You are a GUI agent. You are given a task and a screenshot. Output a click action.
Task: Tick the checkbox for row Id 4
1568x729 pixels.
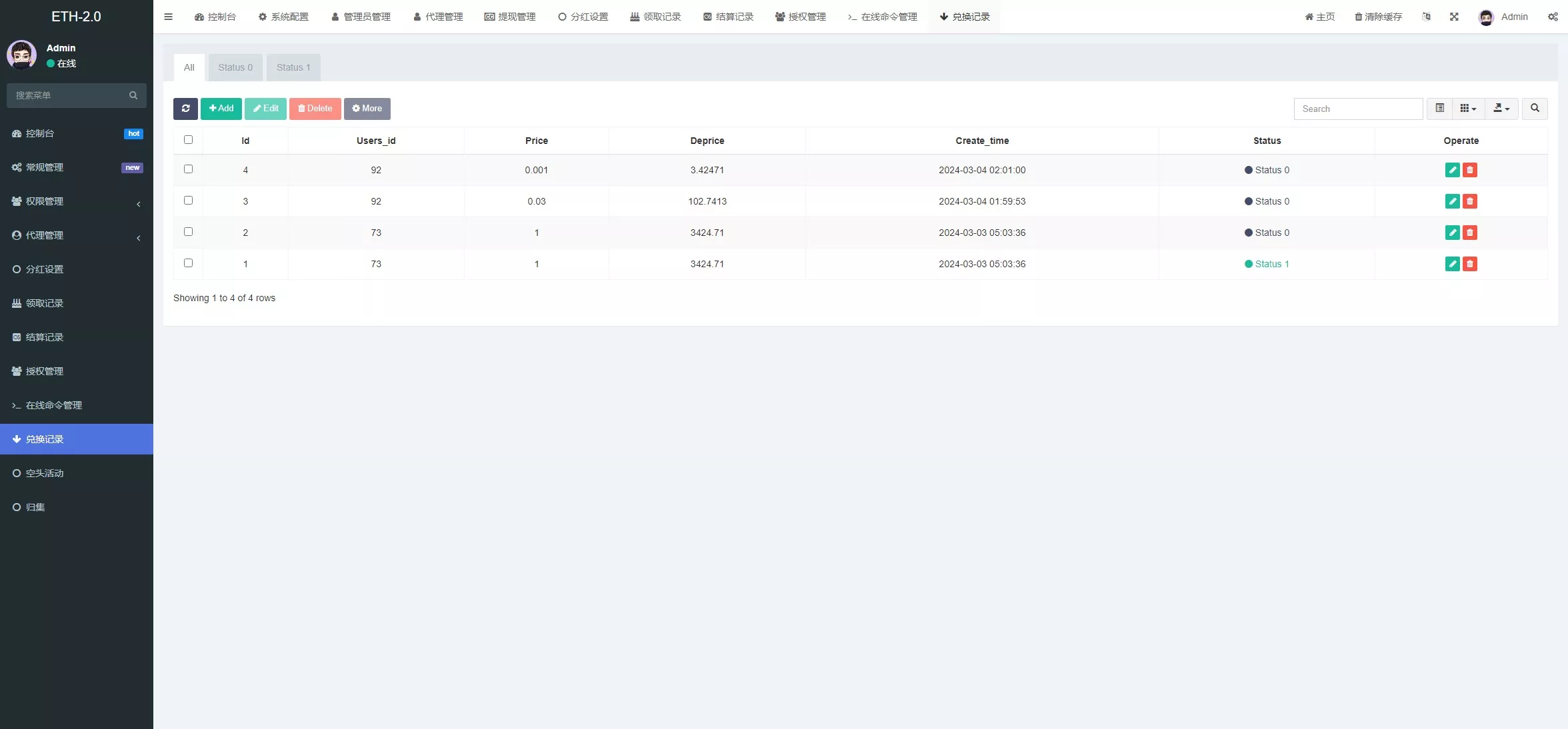coord(188,169)
